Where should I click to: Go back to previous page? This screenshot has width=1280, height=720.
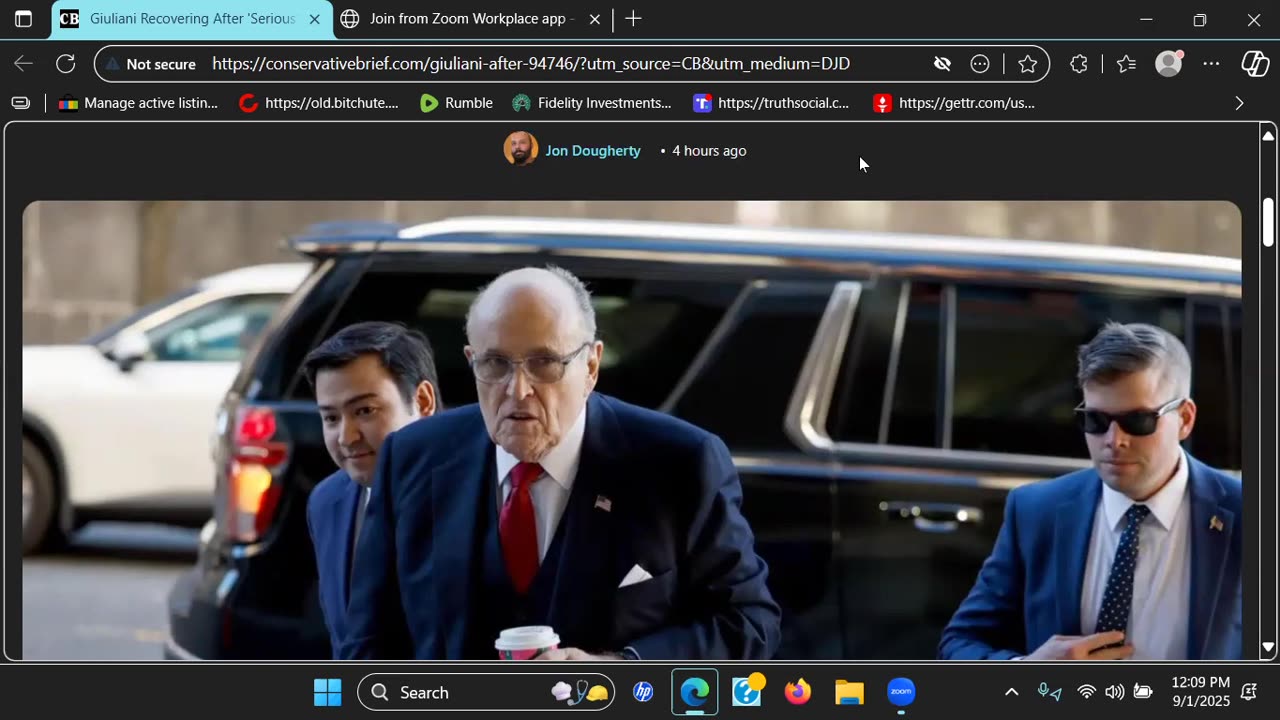click(24, 64)
